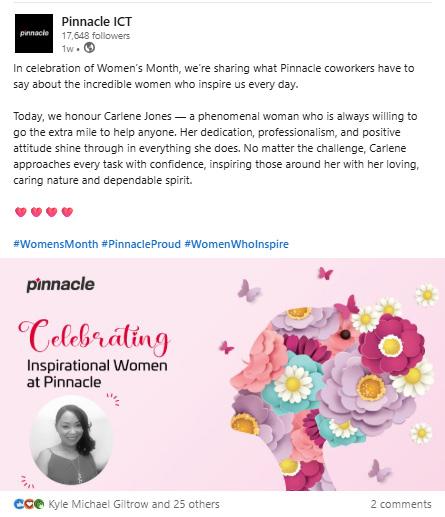
Task: Click the Celebrating script heading in image
Action: [94, 337]
